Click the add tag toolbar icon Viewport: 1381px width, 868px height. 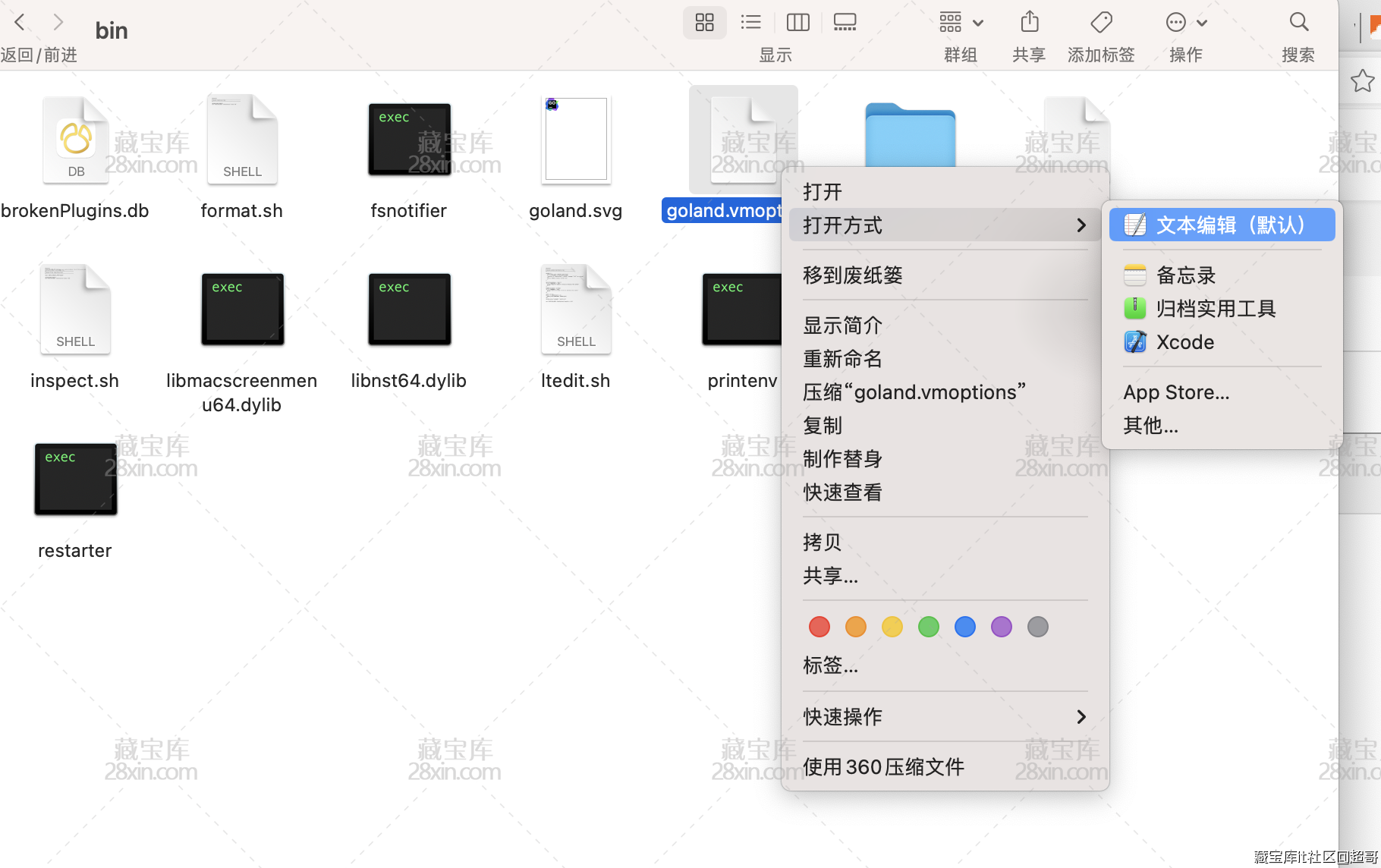pos(1100,23)
